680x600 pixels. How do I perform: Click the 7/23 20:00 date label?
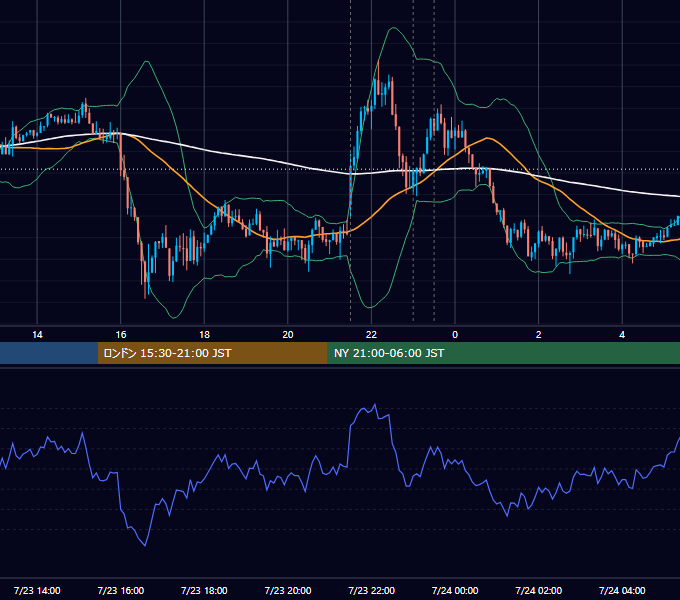[288, 590]
